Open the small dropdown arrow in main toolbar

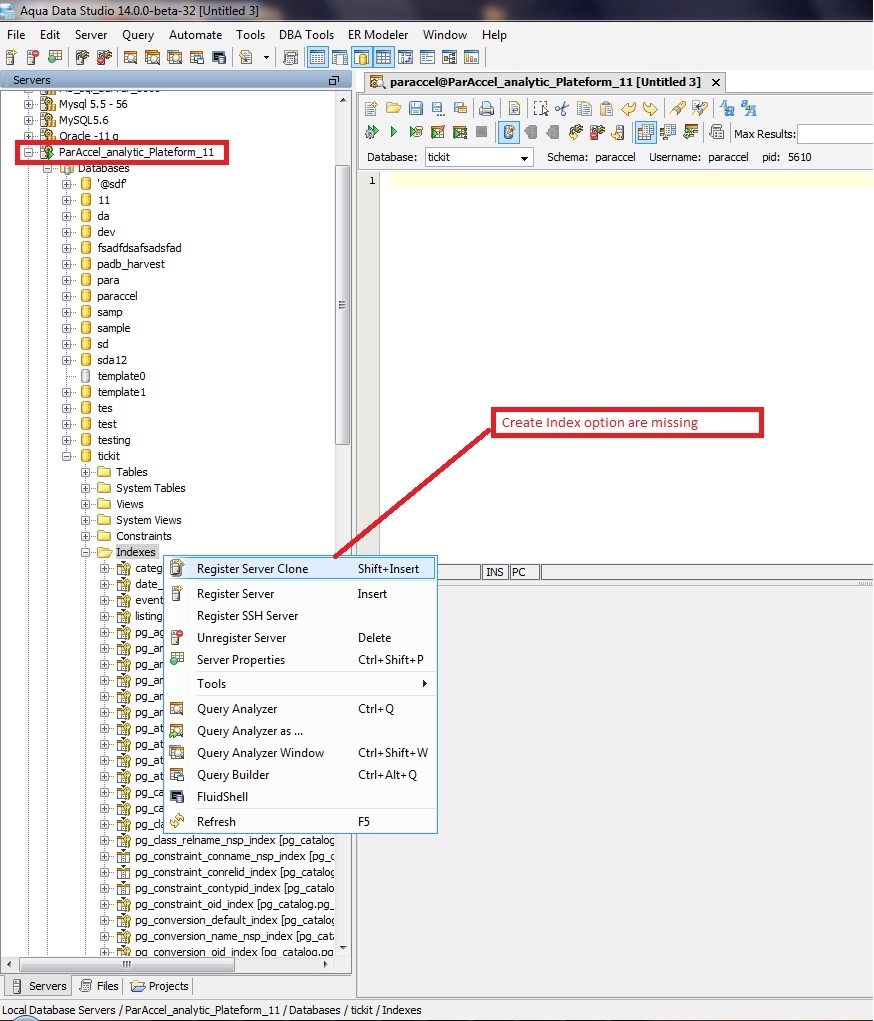click(266, 57)
